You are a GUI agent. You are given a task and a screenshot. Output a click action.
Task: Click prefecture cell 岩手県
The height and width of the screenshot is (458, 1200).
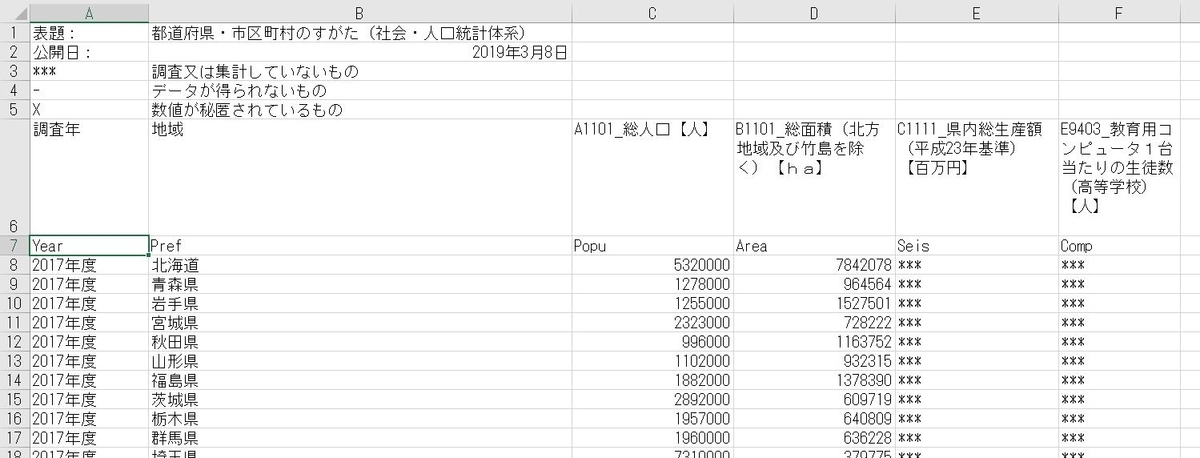(x=360, y=304)
